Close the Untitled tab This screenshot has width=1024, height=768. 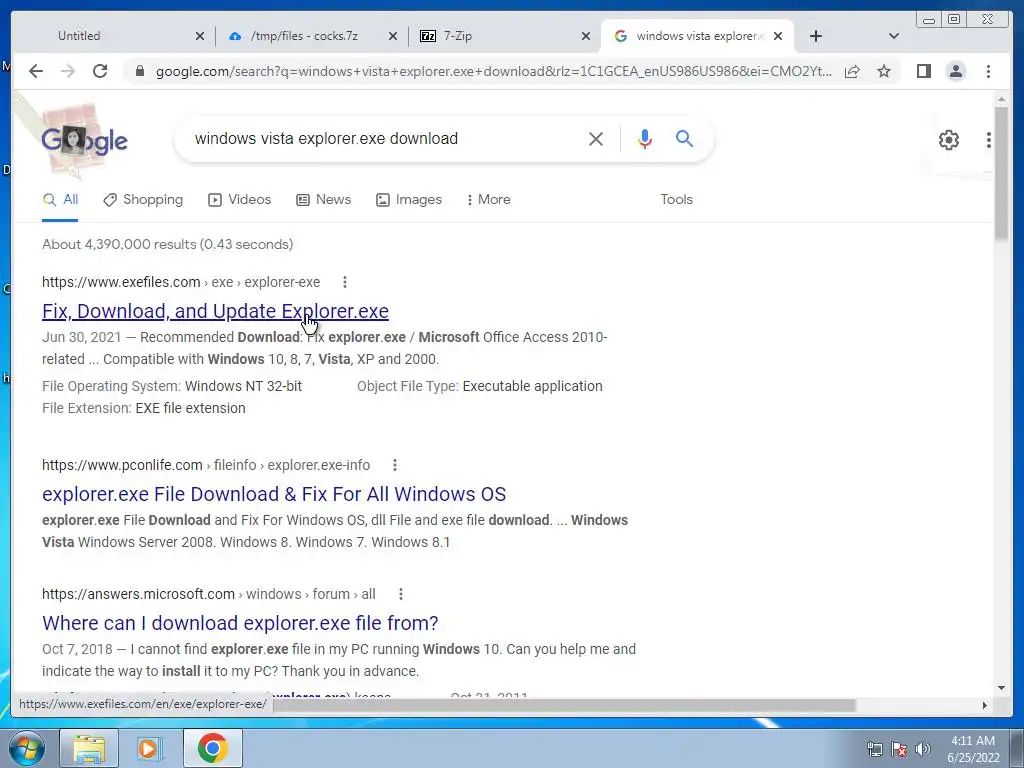tap(200, 36)
